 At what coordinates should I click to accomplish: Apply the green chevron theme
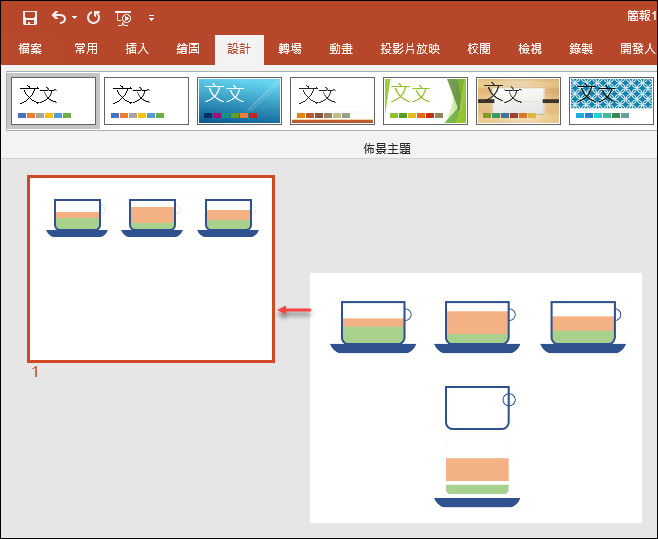click(x=425, y=101)
